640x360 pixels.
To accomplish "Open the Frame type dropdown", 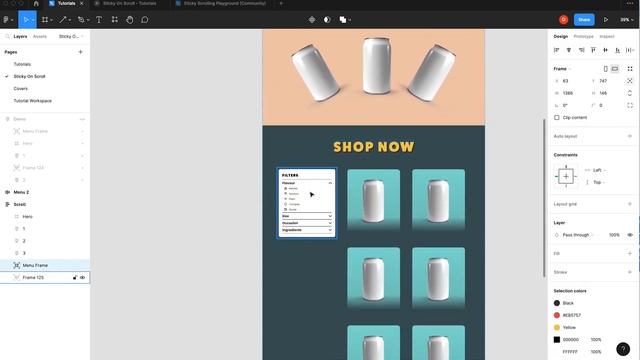I will tap(562, 69).
